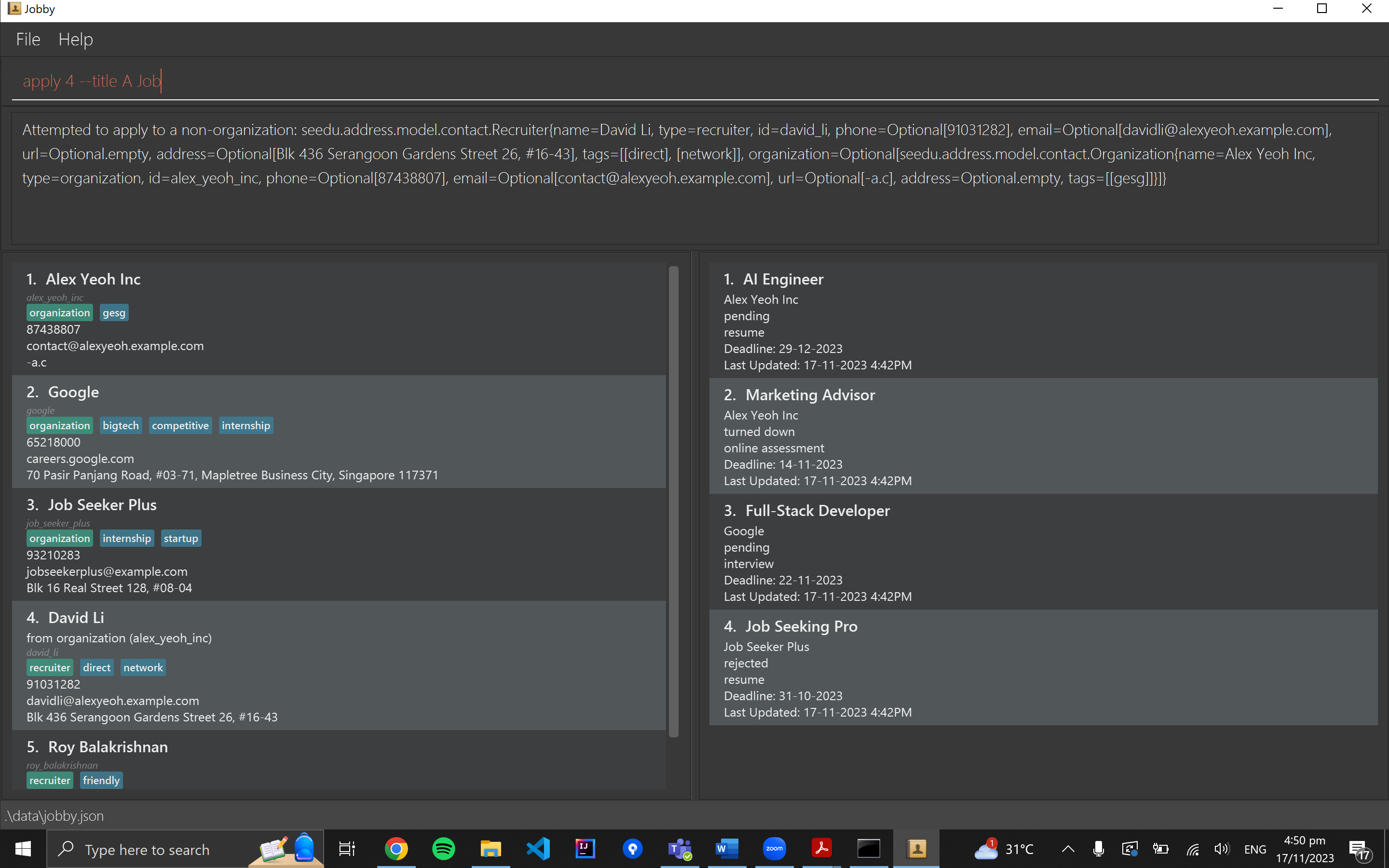Open the Help menu

[75, 39]
